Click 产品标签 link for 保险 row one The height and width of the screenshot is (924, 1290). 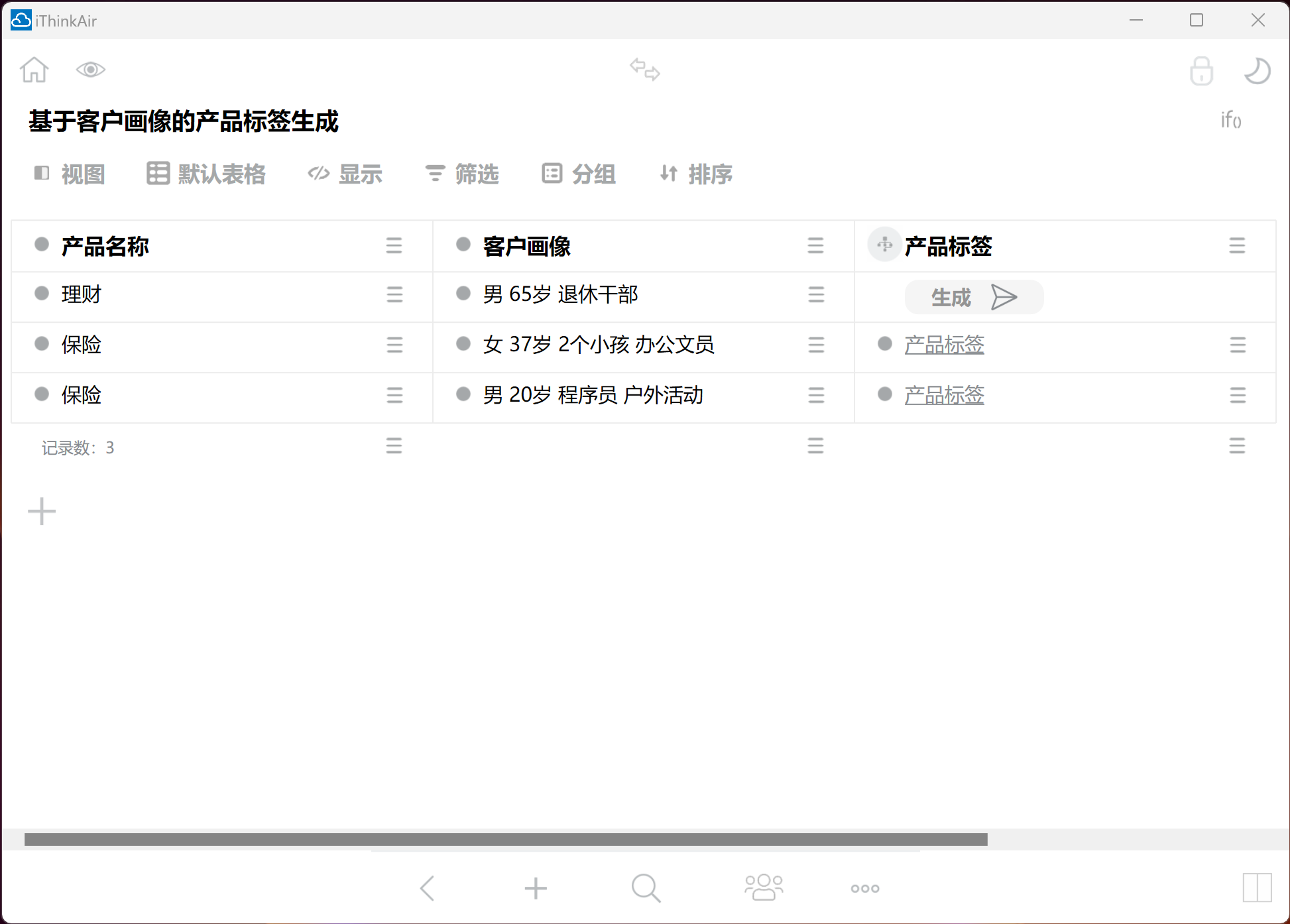tap(945, 344)
